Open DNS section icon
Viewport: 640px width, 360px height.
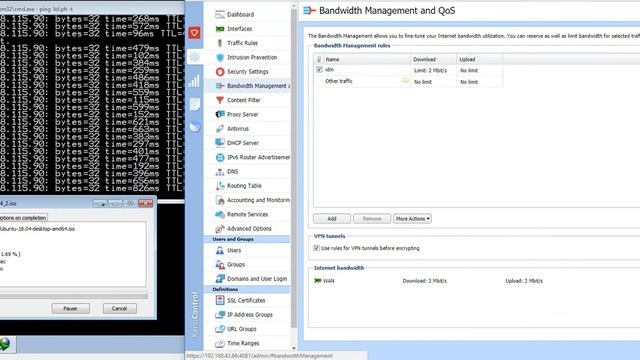220,172
